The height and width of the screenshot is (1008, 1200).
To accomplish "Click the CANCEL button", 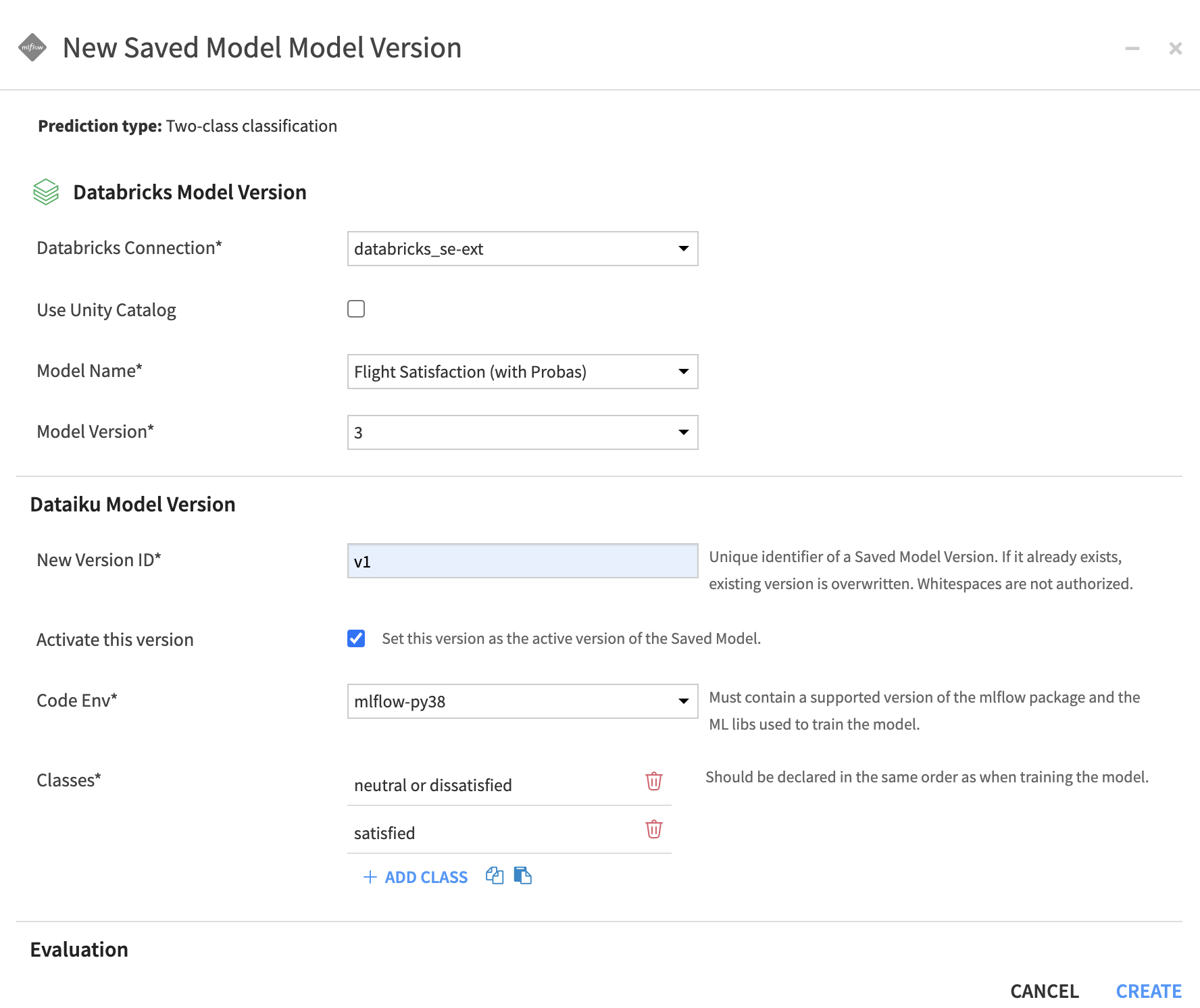I will 1045,991.
